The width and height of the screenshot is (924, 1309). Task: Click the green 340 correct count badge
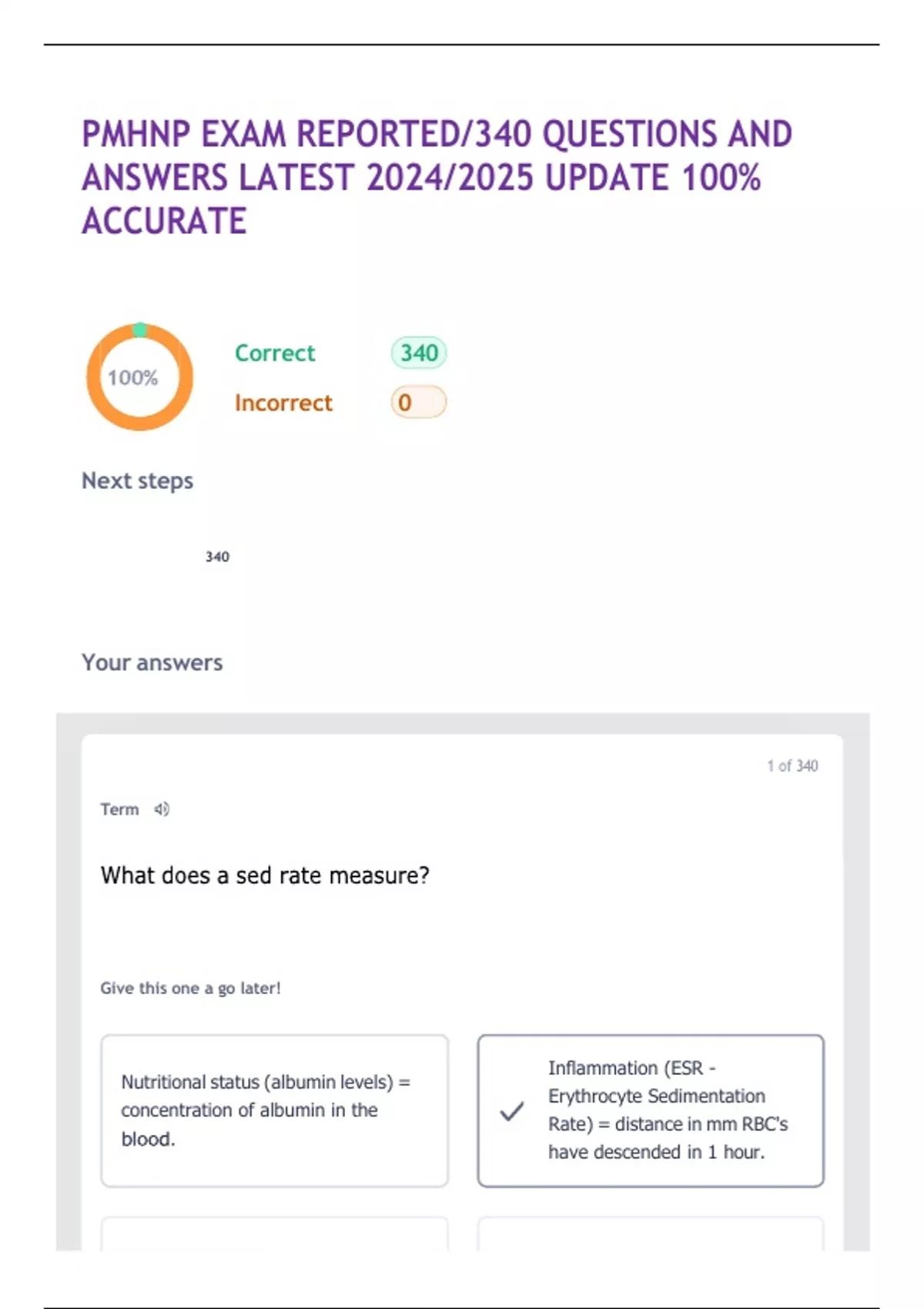click(419, 353)
